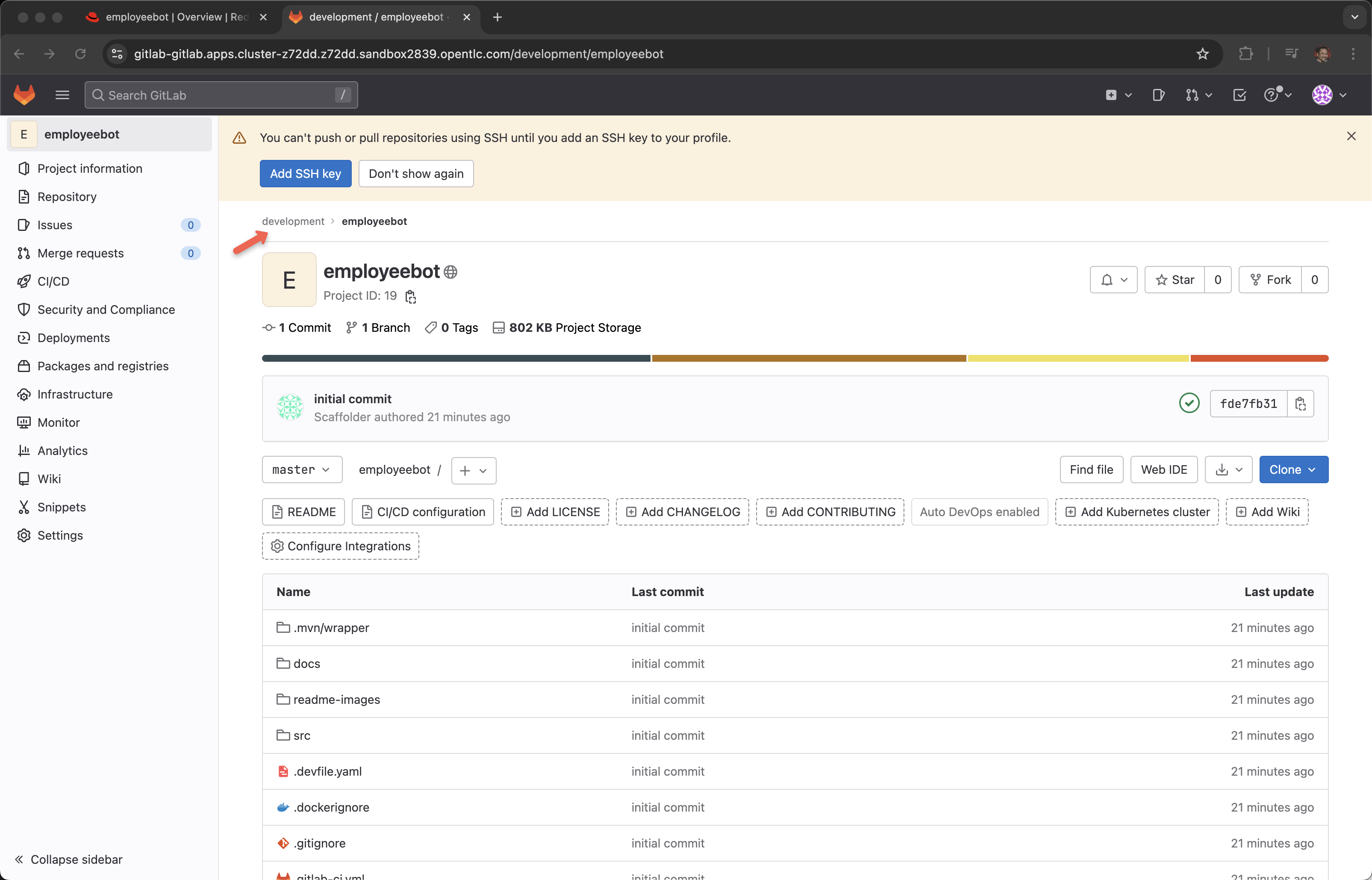Open the hamburger main menu icon
The height and width of the screenshot is (880, 1372).
[62, 95]
